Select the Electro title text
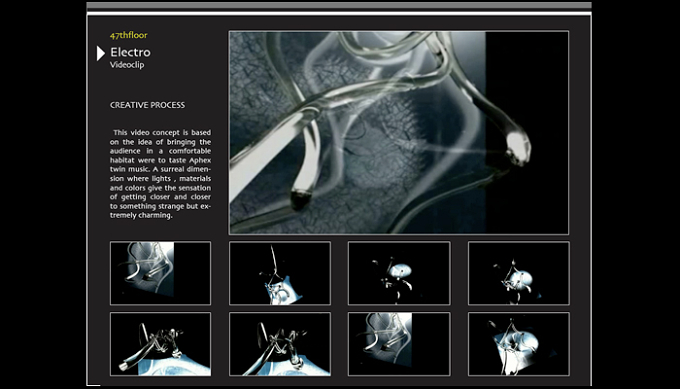This screenshot has height=389, width=680. click(x=130, y=52)
